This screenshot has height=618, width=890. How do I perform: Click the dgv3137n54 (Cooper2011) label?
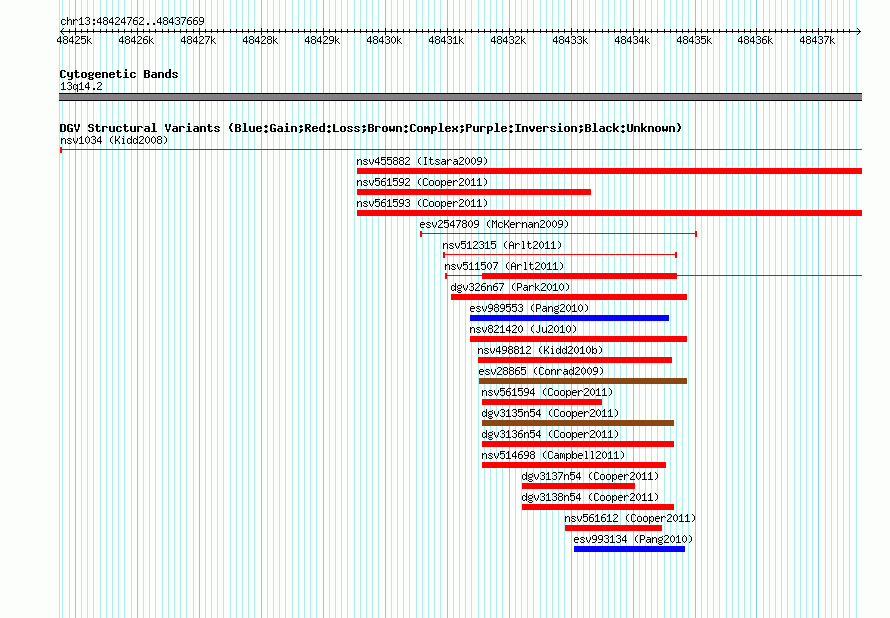[590, 476]
